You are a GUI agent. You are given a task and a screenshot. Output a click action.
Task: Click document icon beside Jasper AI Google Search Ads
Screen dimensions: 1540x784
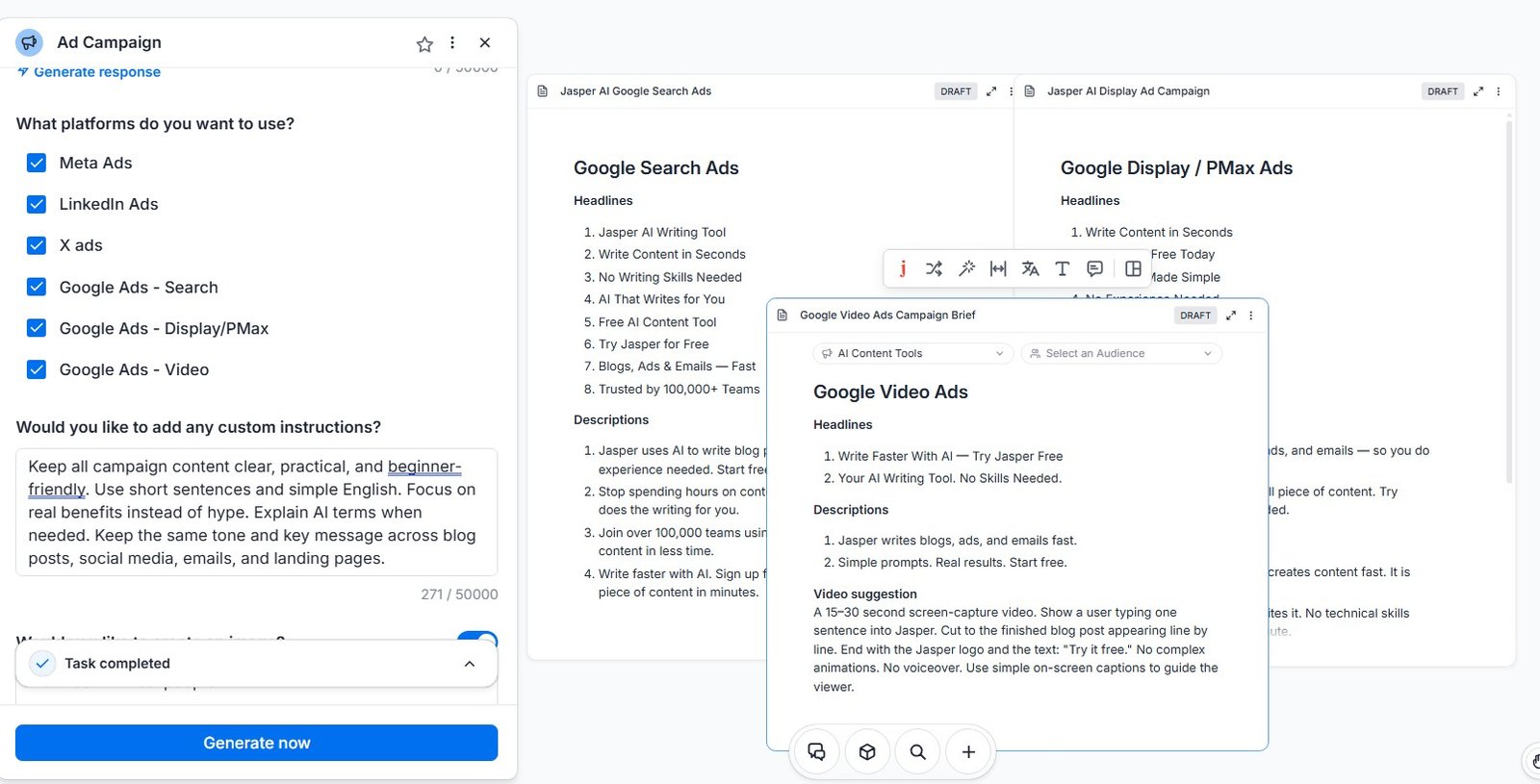coord(542,91)
